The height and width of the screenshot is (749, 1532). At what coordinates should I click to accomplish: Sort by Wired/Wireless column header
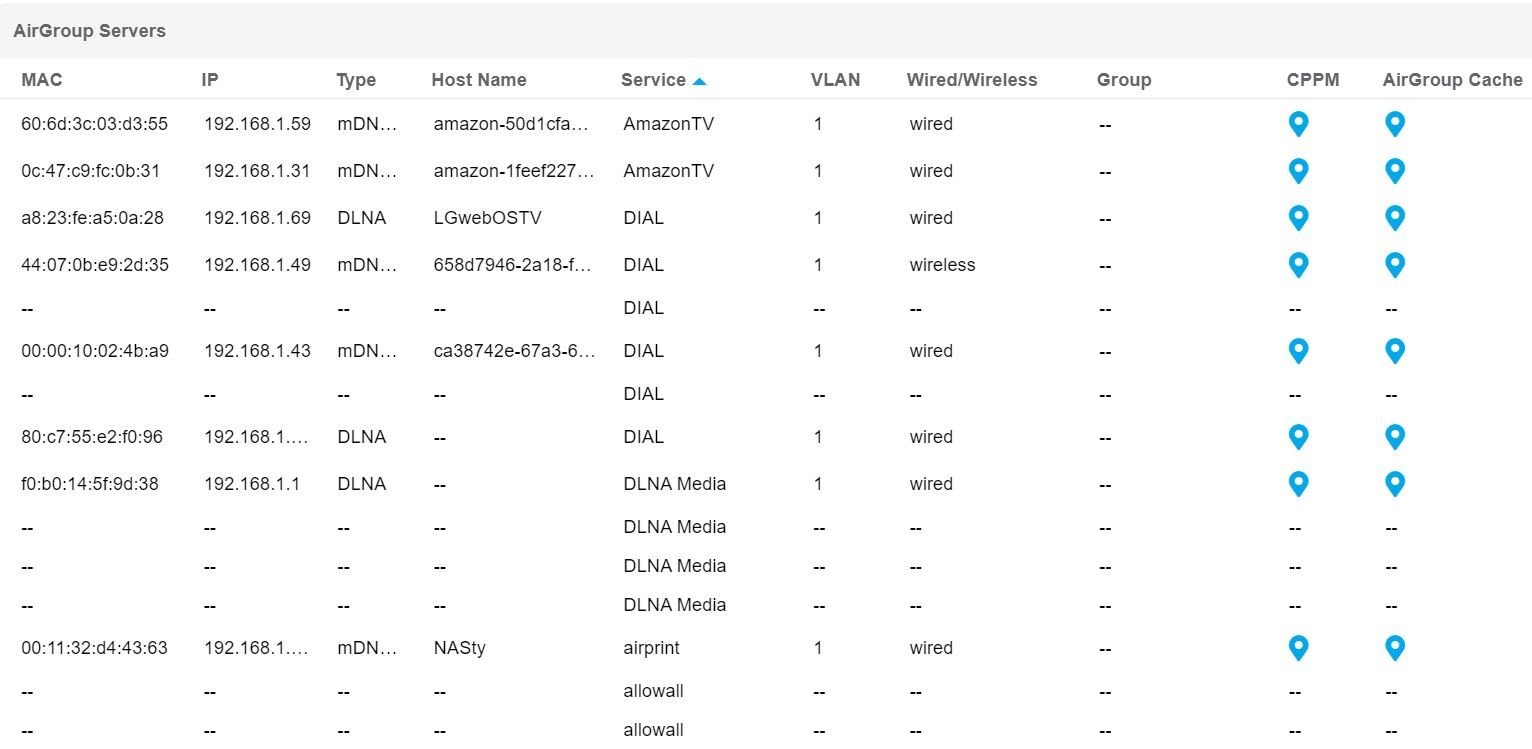point(972,80)
